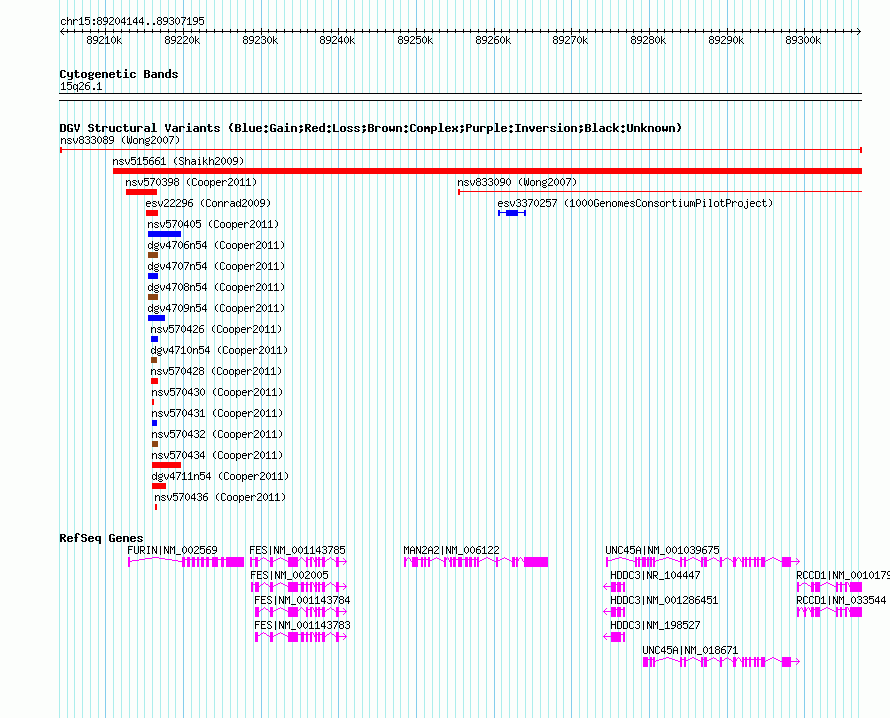Select the dgv4708n54 (Cooper2011) label

click(216, 287)
